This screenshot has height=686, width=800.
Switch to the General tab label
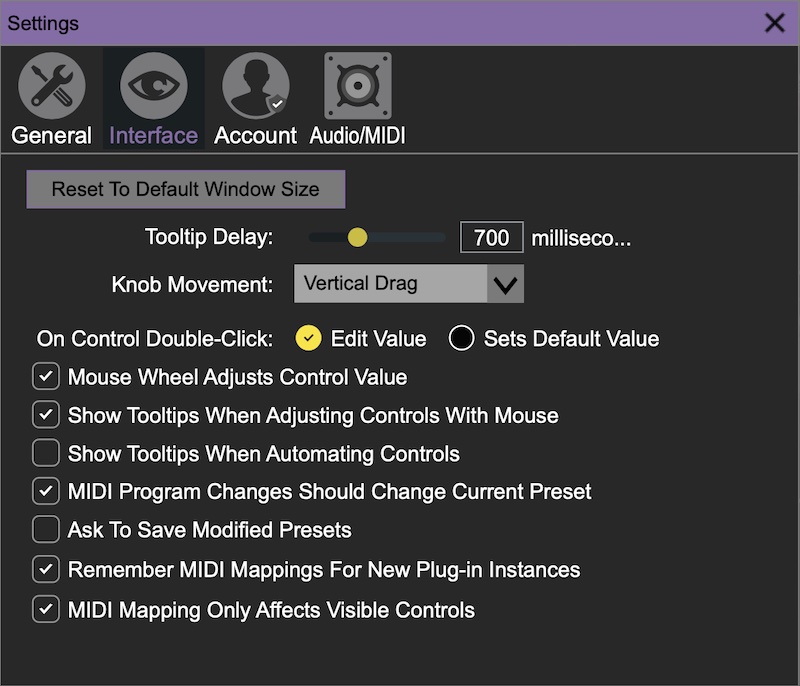pos(51,135)
